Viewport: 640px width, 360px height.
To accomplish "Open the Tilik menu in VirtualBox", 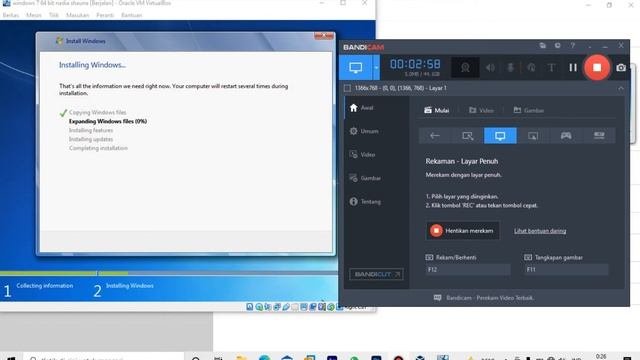I will pyautogui.click(x=54, y=15).
